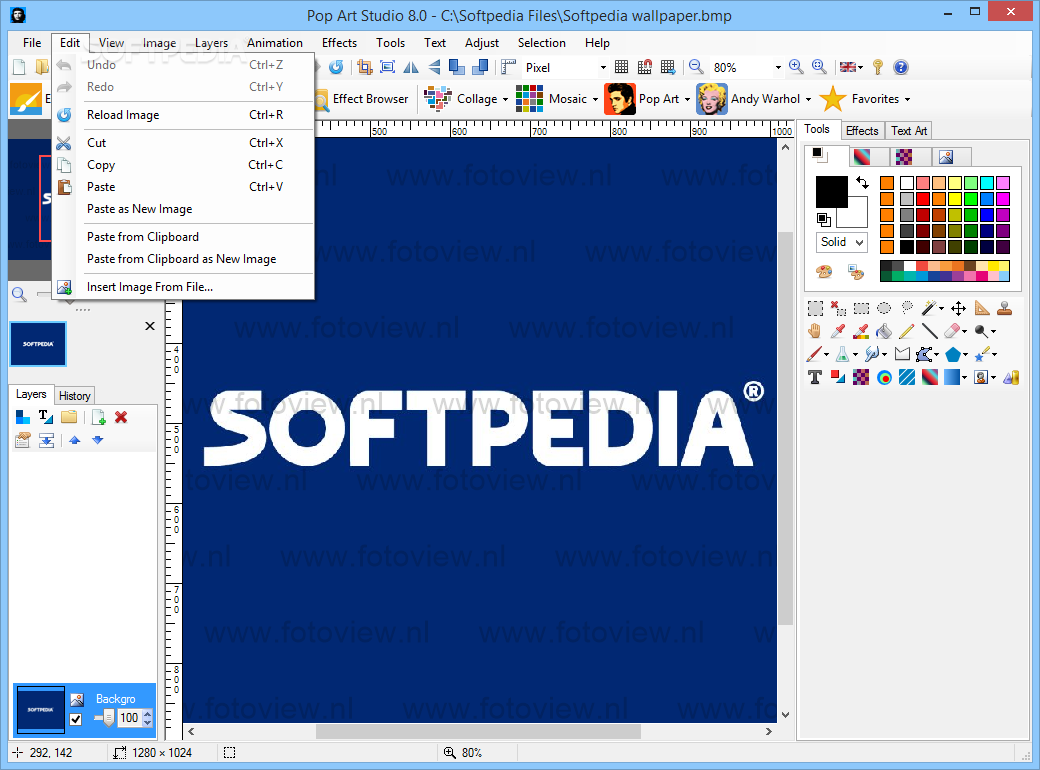Select Paste from Clipboard menu entry
Viewport: 1040px width, 770px height.
pyautogui.click(x=182, y=237)
